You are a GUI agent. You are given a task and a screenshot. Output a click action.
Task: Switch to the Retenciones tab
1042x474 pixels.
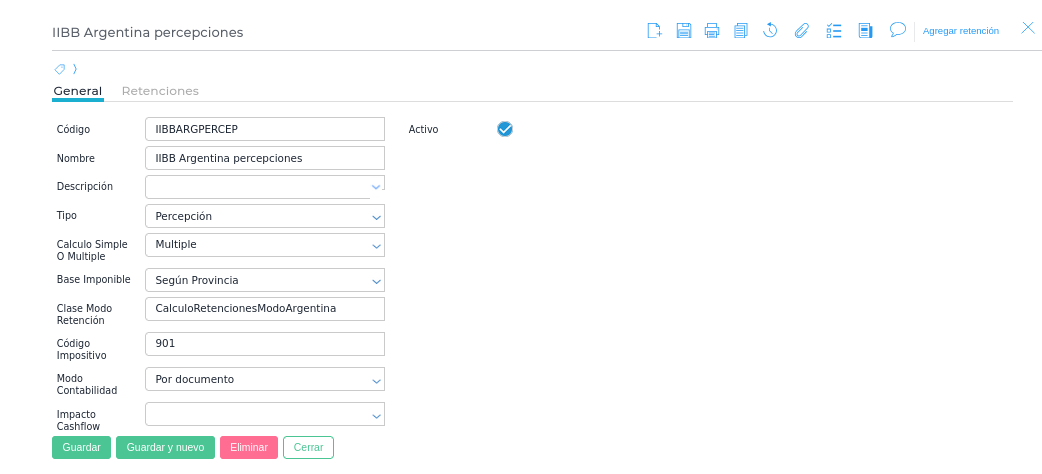point(160,91)
